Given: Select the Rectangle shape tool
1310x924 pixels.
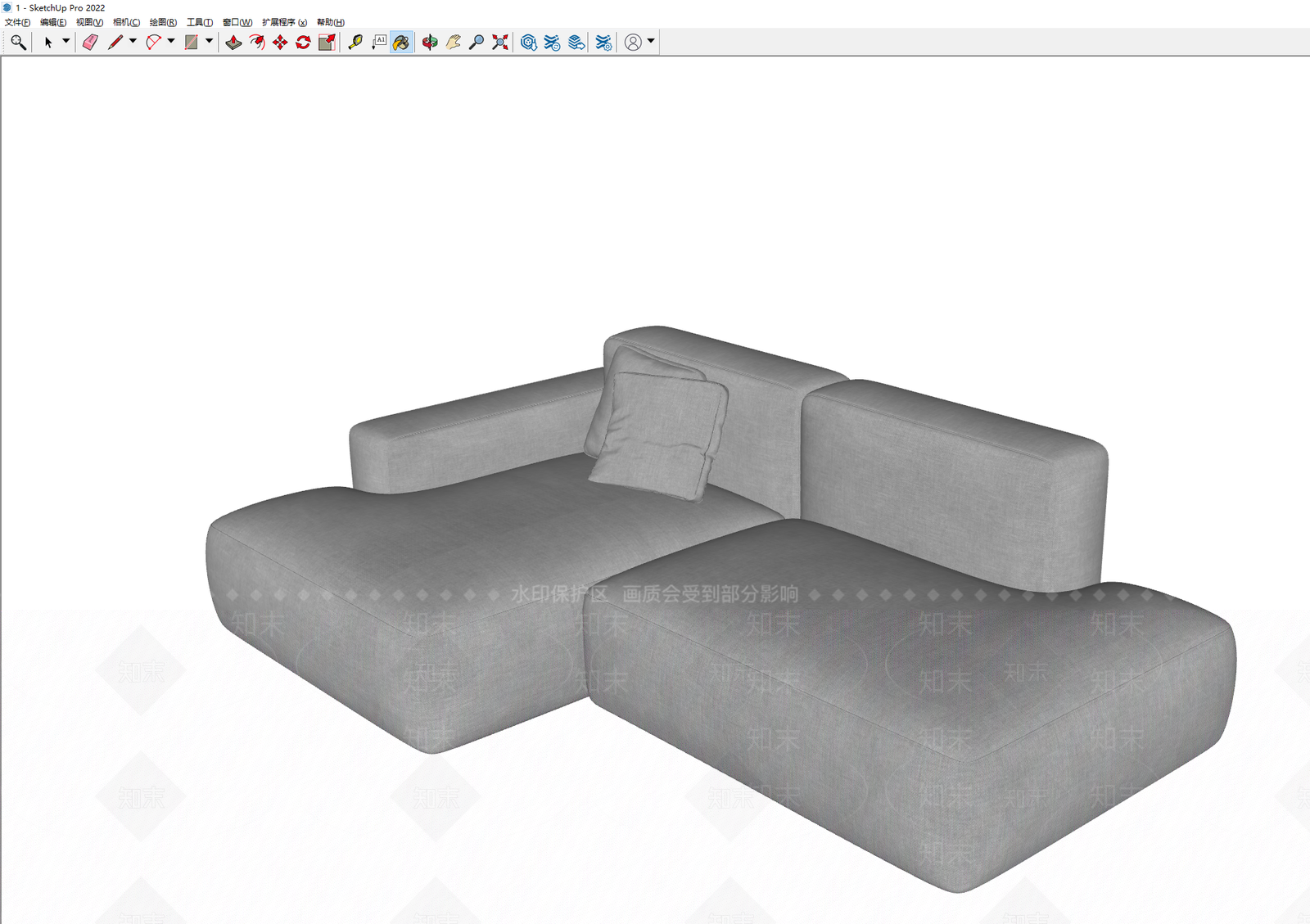Looking at the screenshot, I should click(192, 43).
